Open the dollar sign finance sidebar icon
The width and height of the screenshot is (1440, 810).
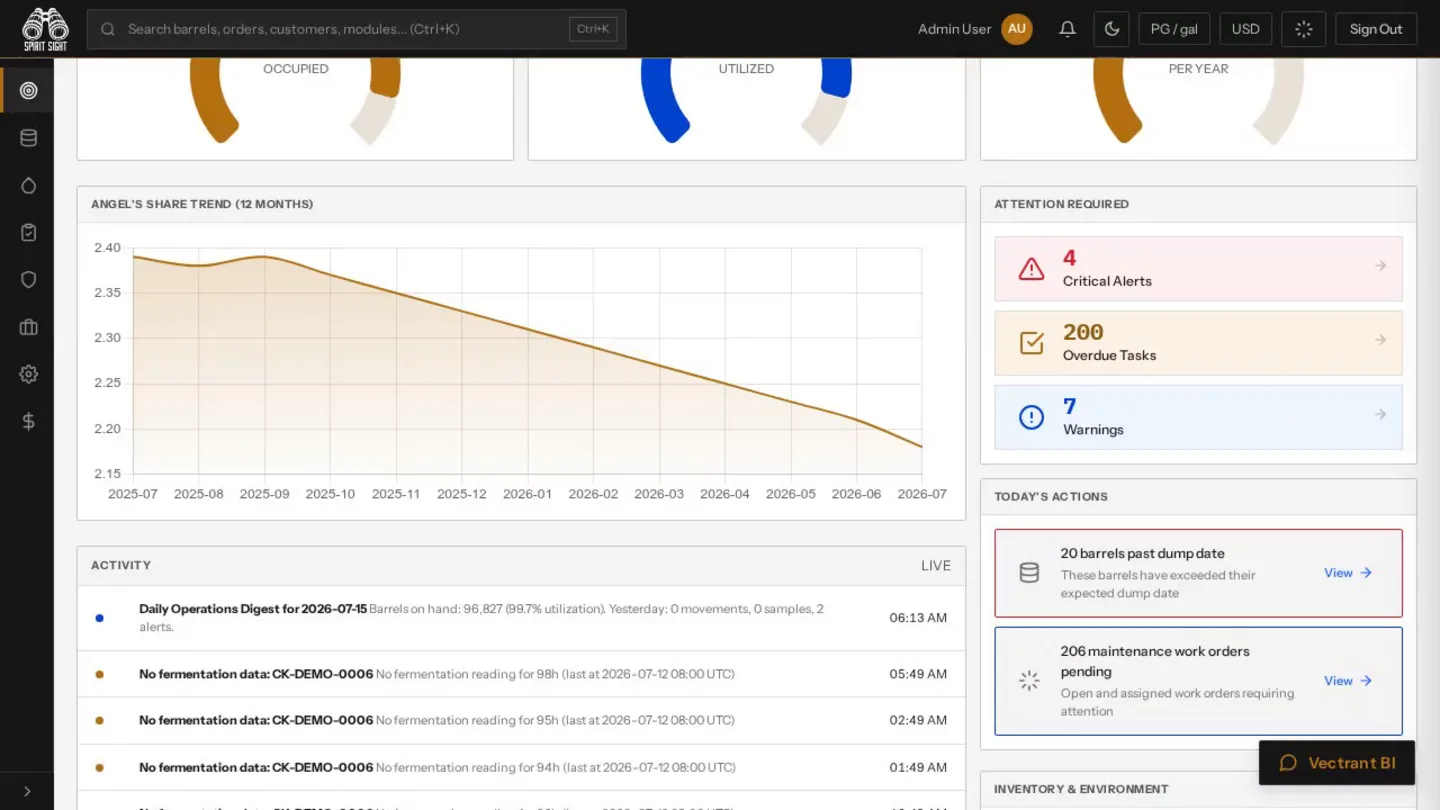point(28,421)
